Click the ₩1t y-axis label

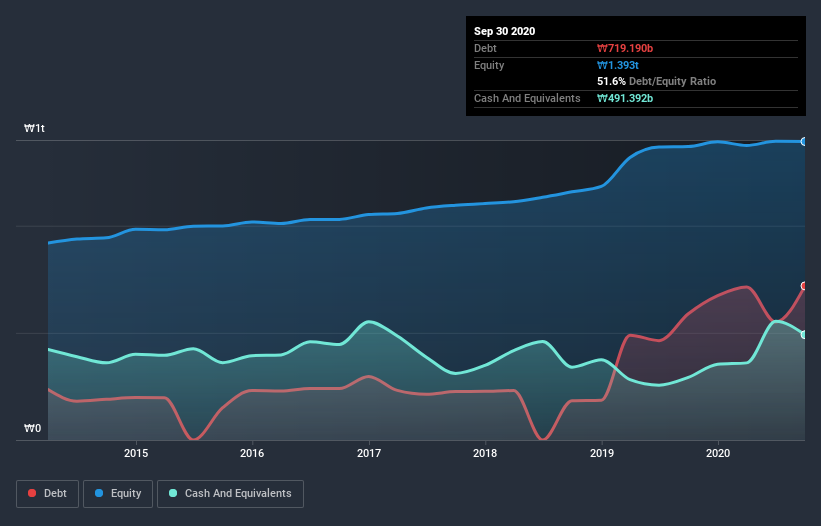34,128
